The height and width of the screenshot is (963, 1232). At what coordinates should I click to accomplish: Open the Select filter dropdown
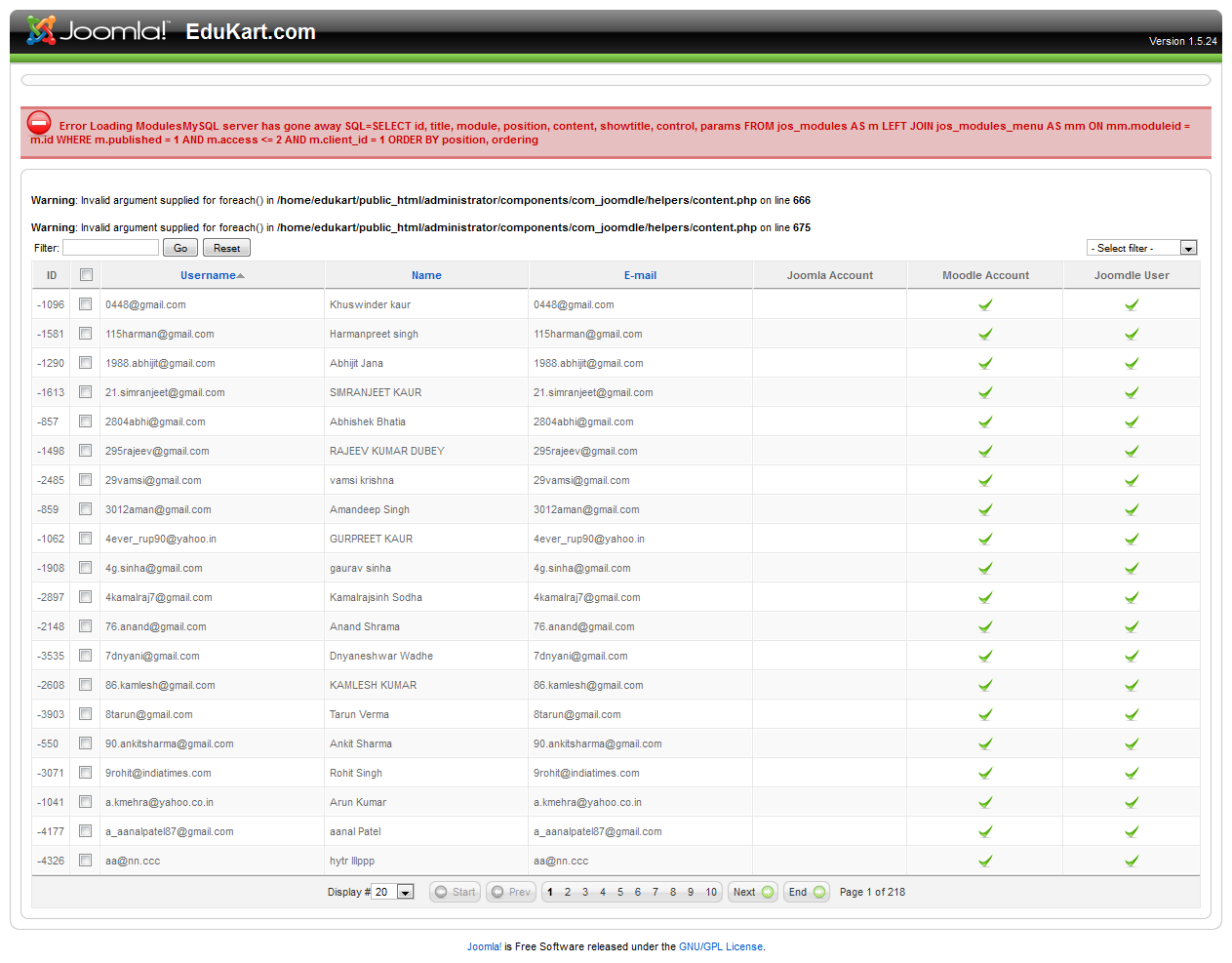click(1141, 248)
